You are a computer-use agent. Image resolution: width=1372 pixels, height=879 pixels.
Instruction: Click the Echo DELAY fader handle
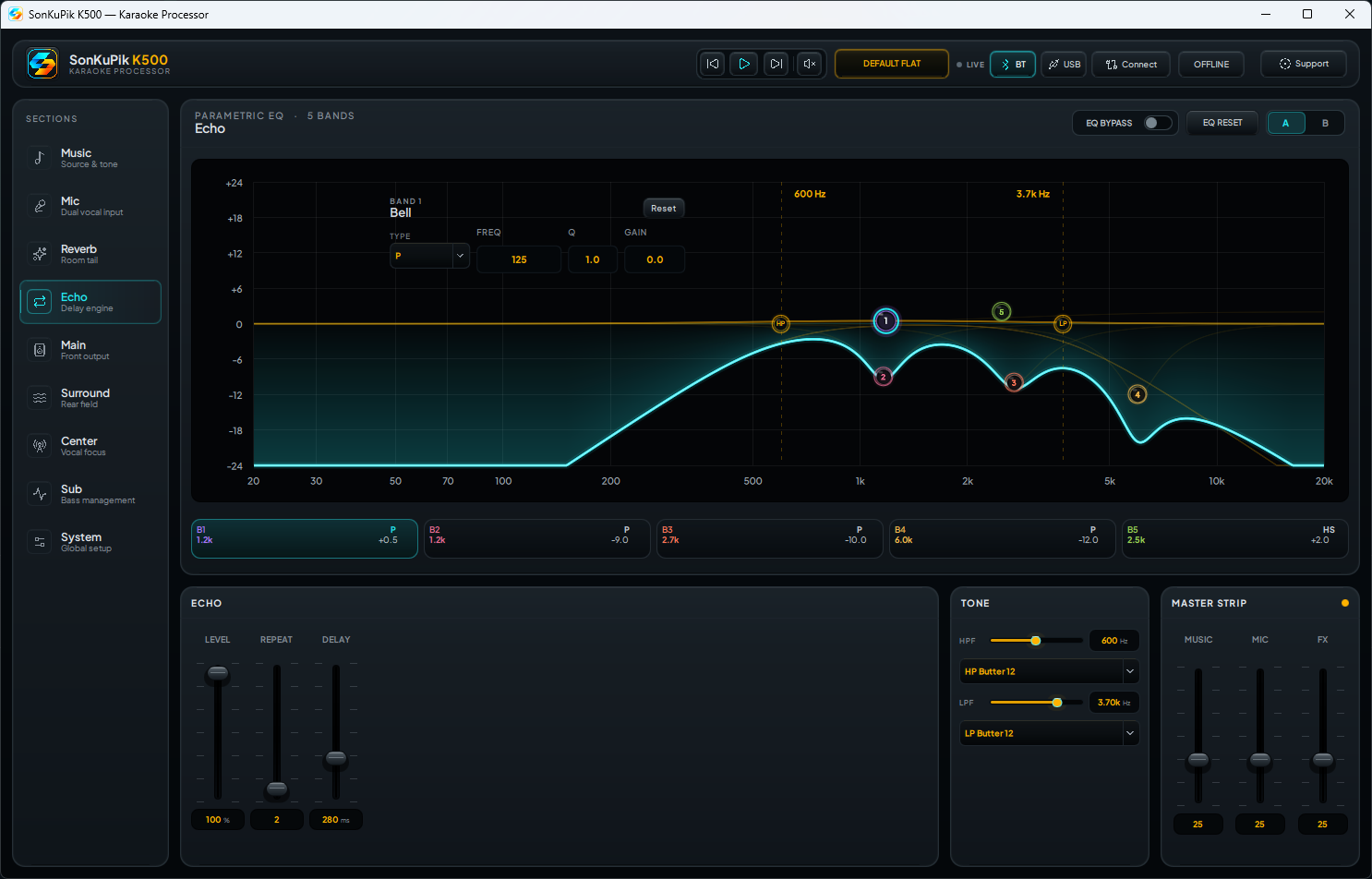[x=336, y=758]
